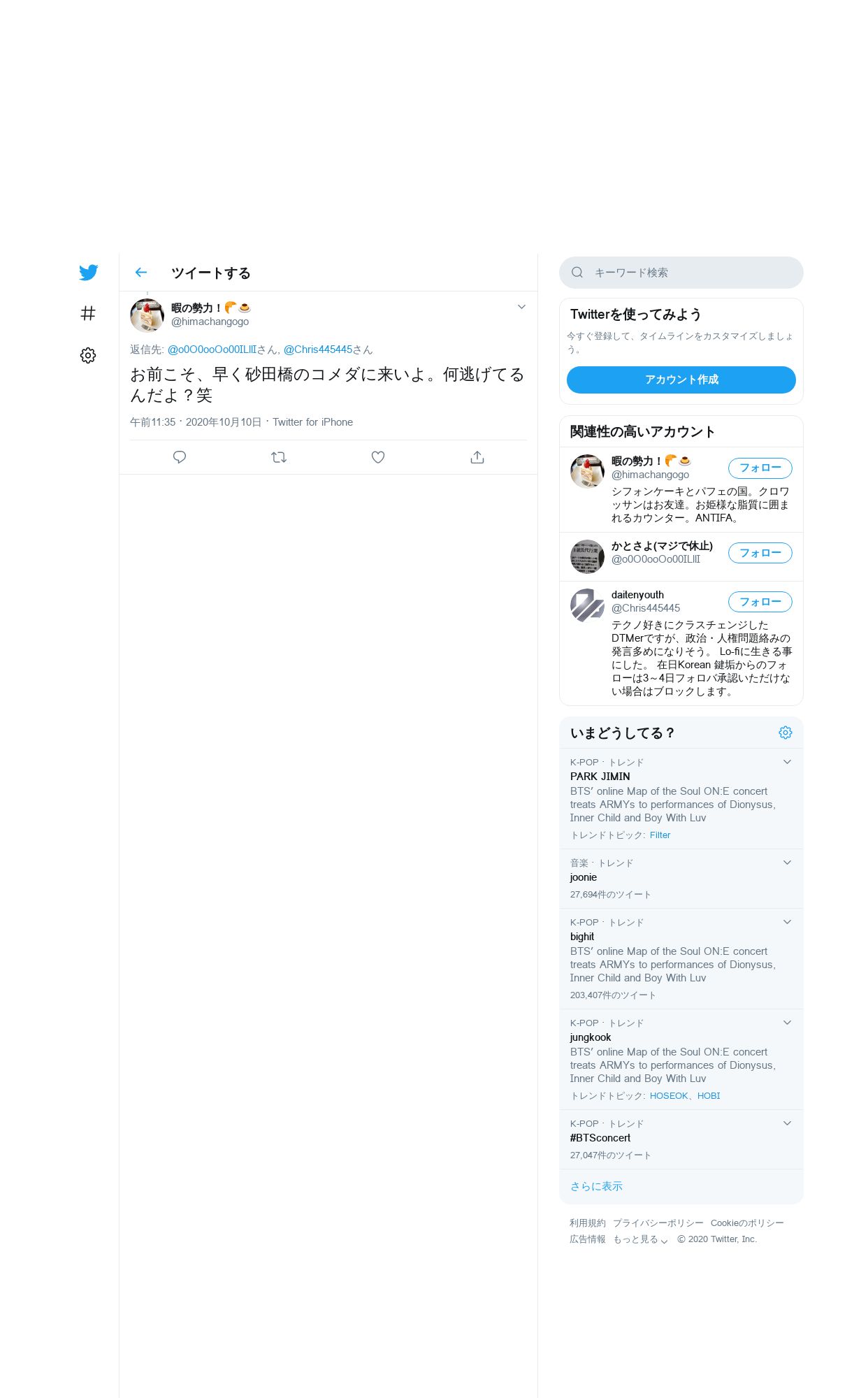868x1398 pixels.
Task: Like the tweet with the heart icon
Action: (x=378, y=457)
